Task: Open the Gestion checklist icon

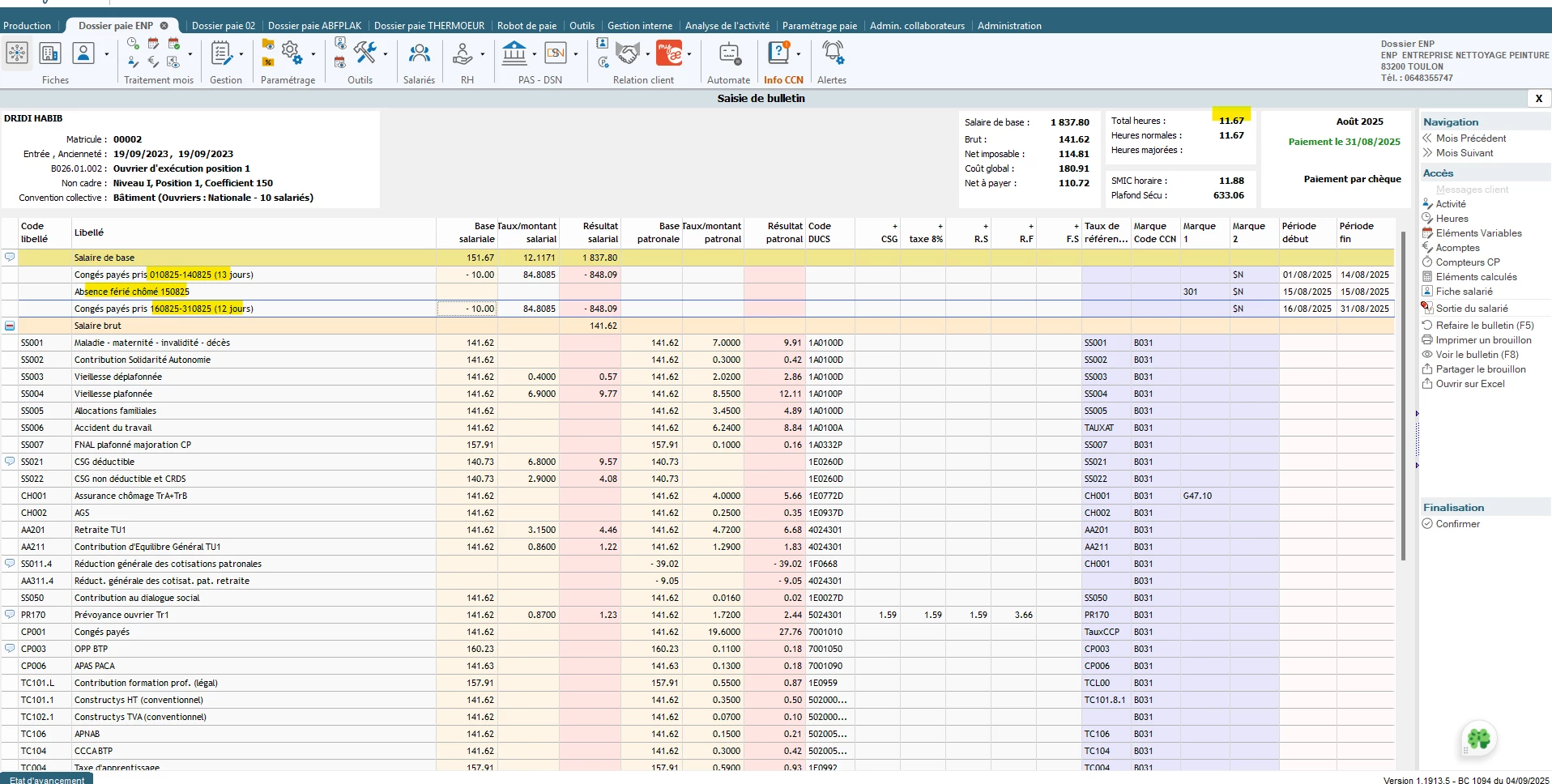Action: (x=220, y=54)
